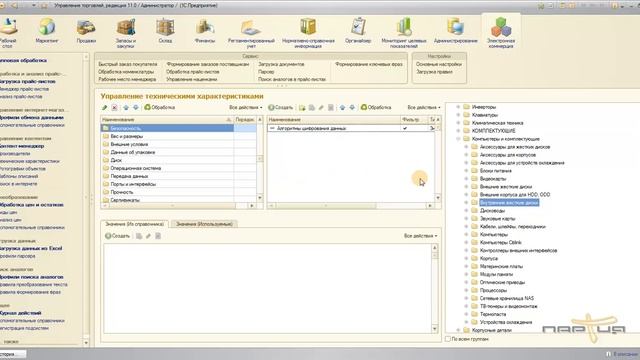Open Формирование ключевых фраз service command
This screenshot has height=360, width=640.
tap(369, 64)
